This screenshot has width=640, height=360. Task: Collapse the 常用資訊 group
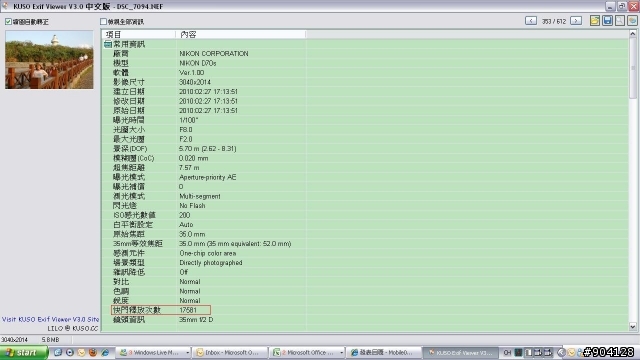[108, 44]
